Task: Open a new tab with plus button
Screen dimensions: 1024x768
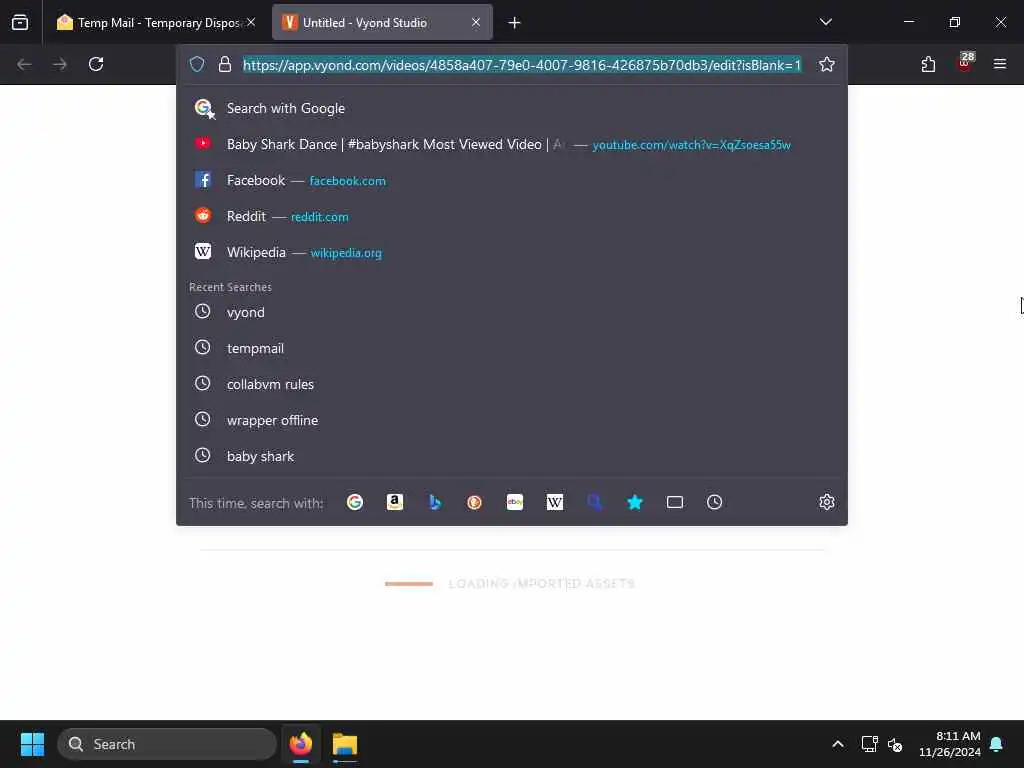Action: [515, 23]
